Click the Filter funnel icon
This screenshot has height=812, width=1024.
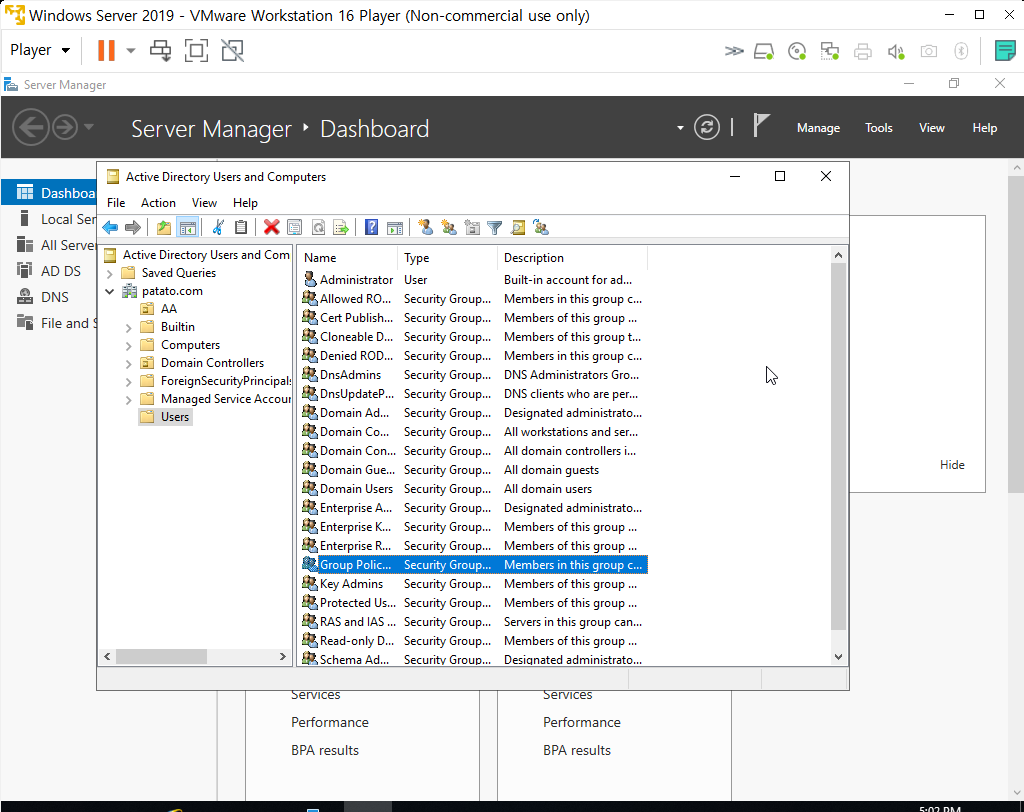[x=494, y=227]
